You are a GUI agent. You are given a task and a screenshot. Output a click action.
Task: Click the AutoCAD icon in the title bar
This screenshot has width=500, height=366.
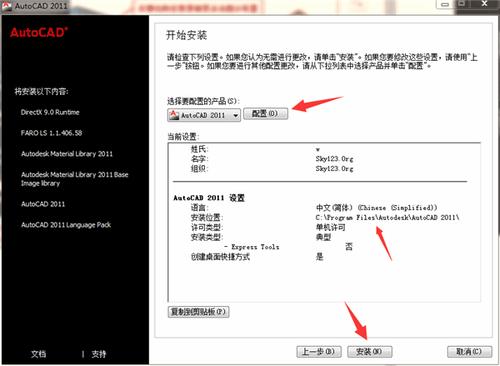click(x=7, y=5)
